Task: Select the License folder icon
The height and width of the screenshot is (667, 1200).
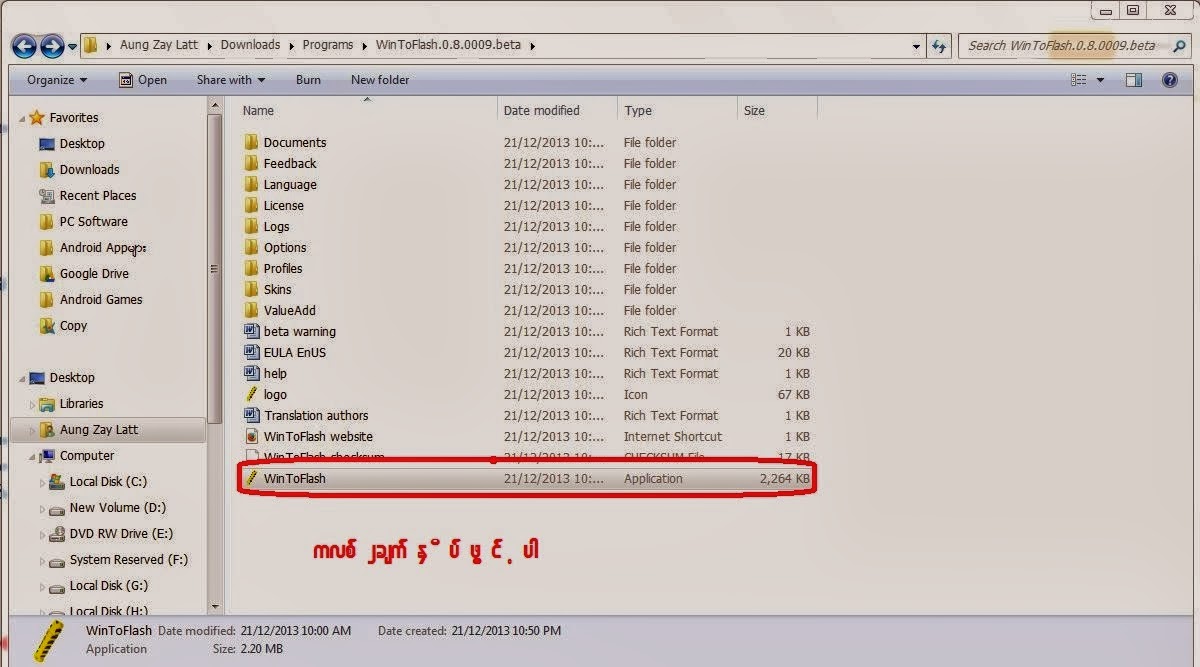Action: click(252, 205)
